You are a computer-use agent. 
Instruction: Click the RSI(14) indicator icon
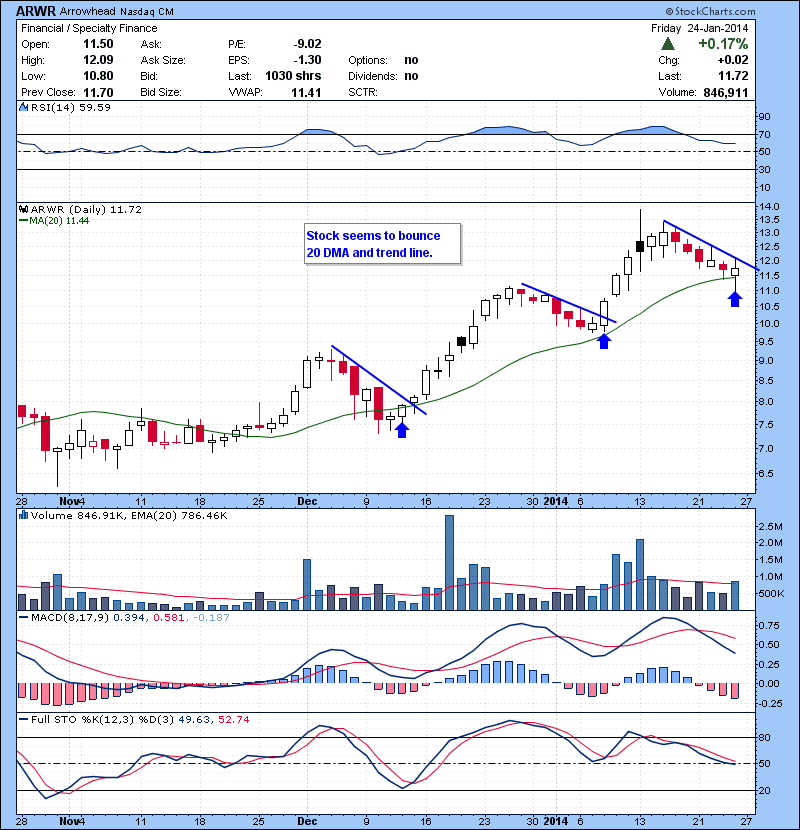click(23, 107)
